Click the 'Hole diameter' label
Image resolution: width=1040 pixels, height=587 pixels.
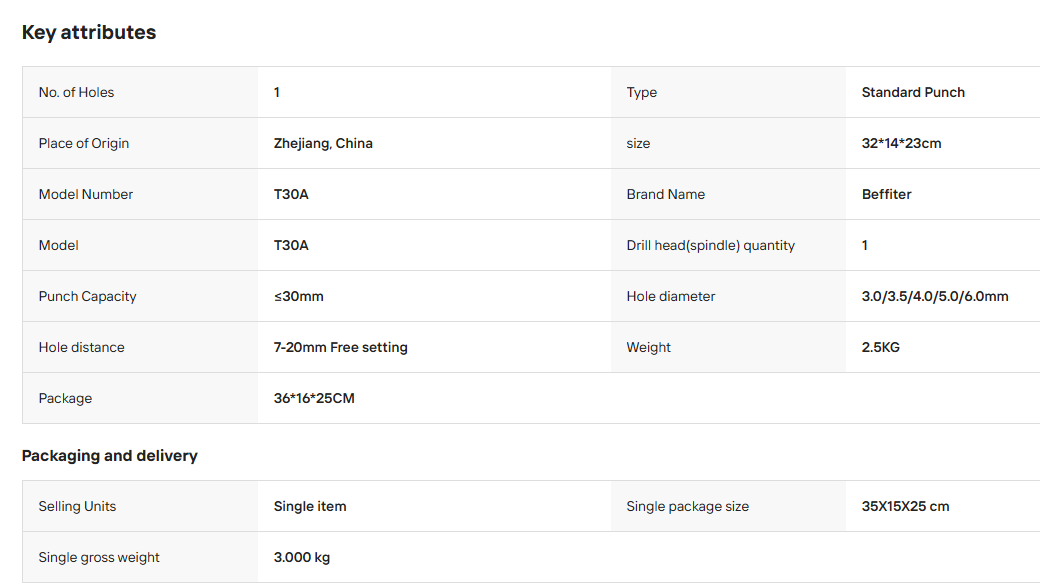671,296
